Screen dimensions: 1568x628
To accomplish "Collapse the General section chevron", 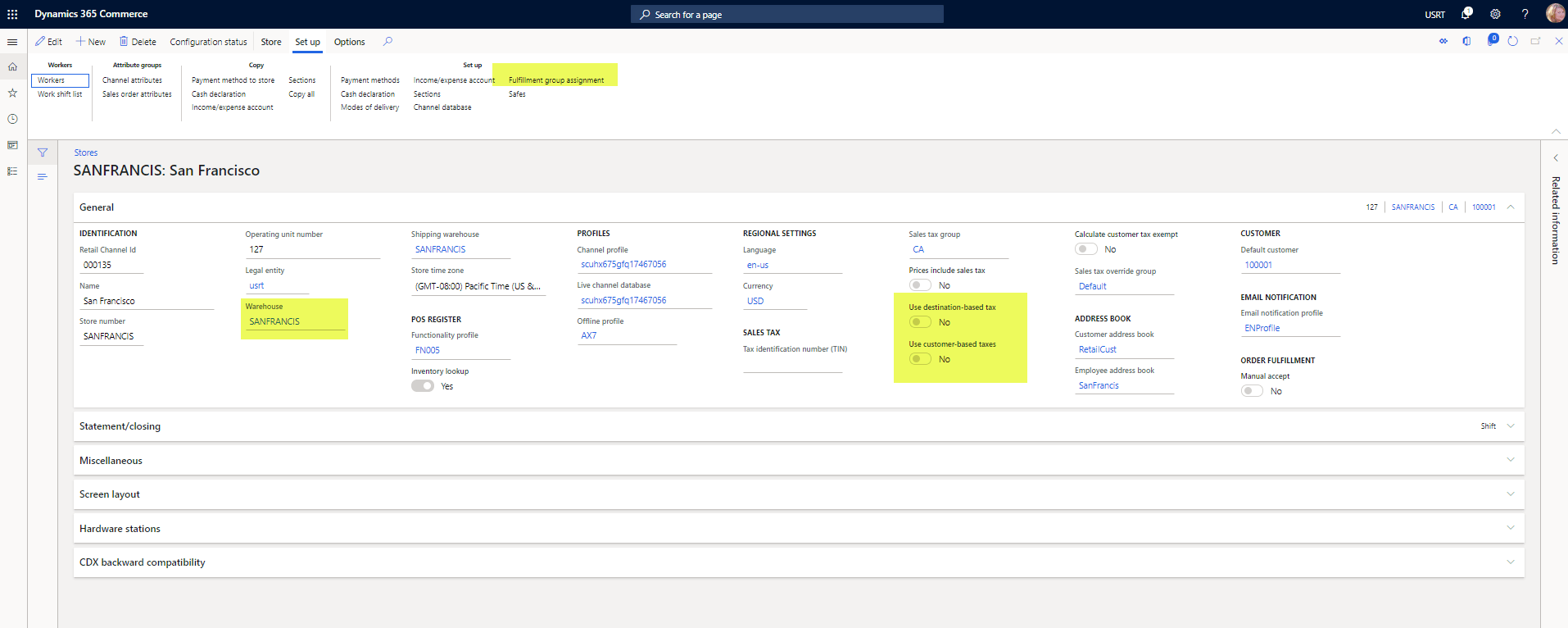I will coord(1511,207).
